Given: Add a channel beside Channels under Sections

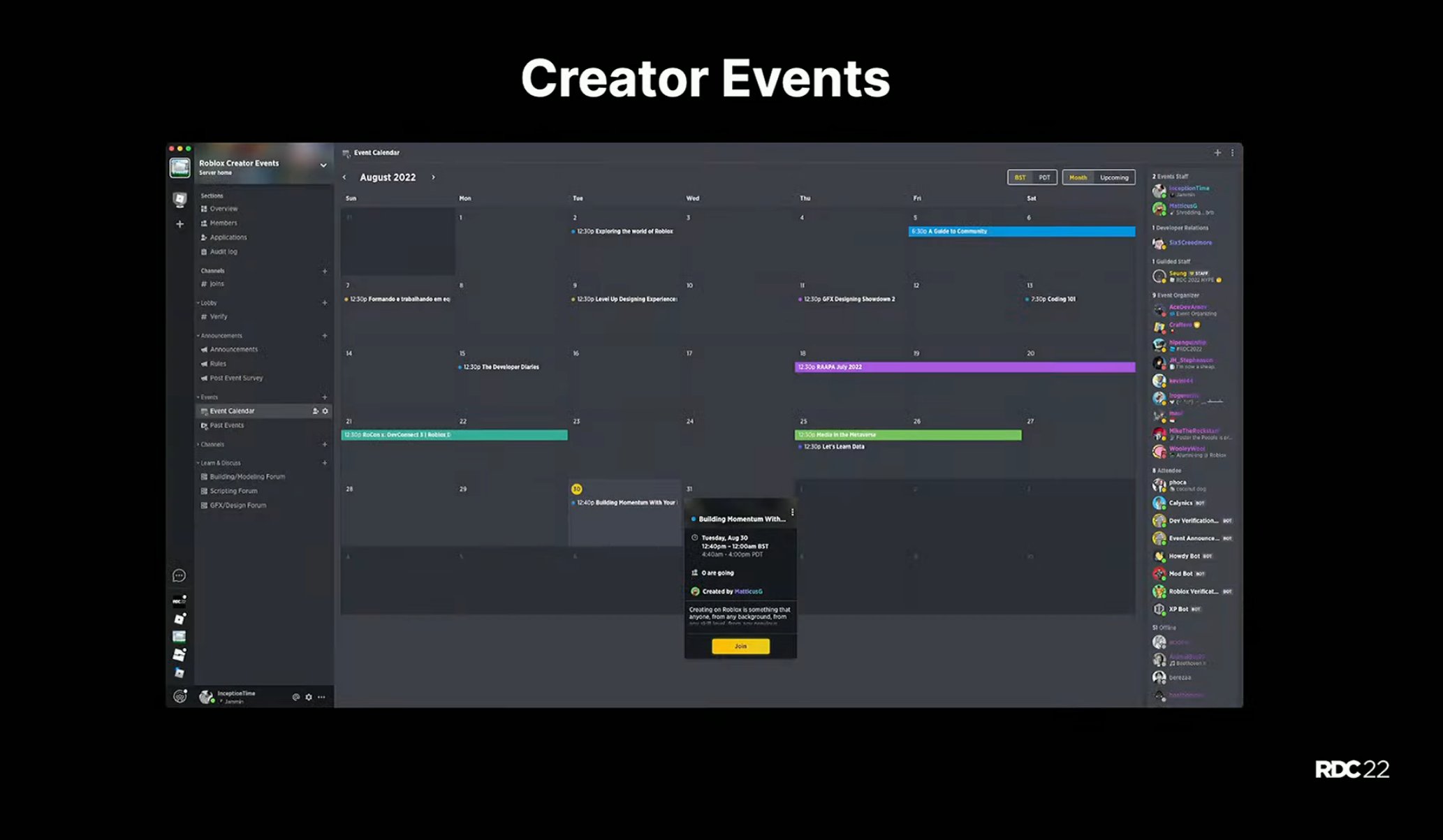Looking at the screenshot, I should pos(325,271).
